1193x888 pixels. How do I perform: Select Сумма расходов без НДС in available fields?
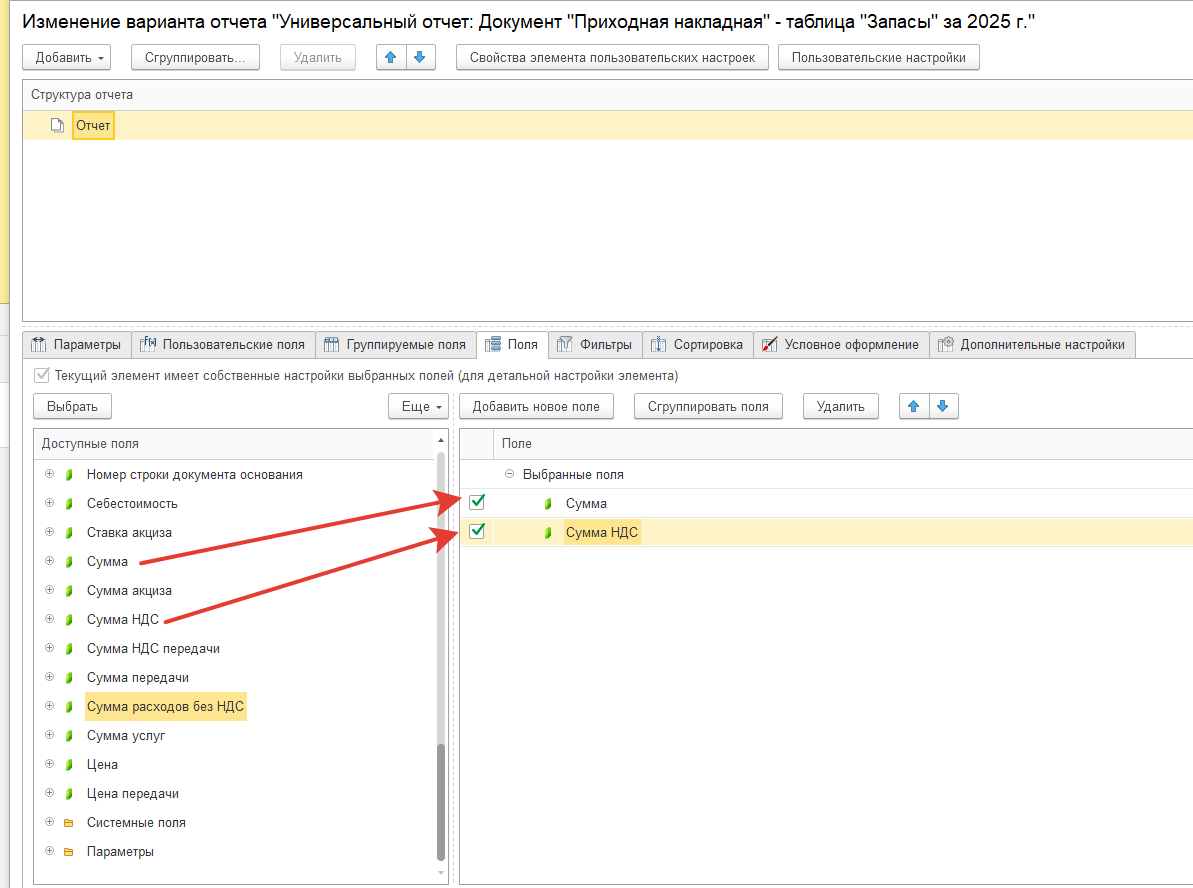165,707
